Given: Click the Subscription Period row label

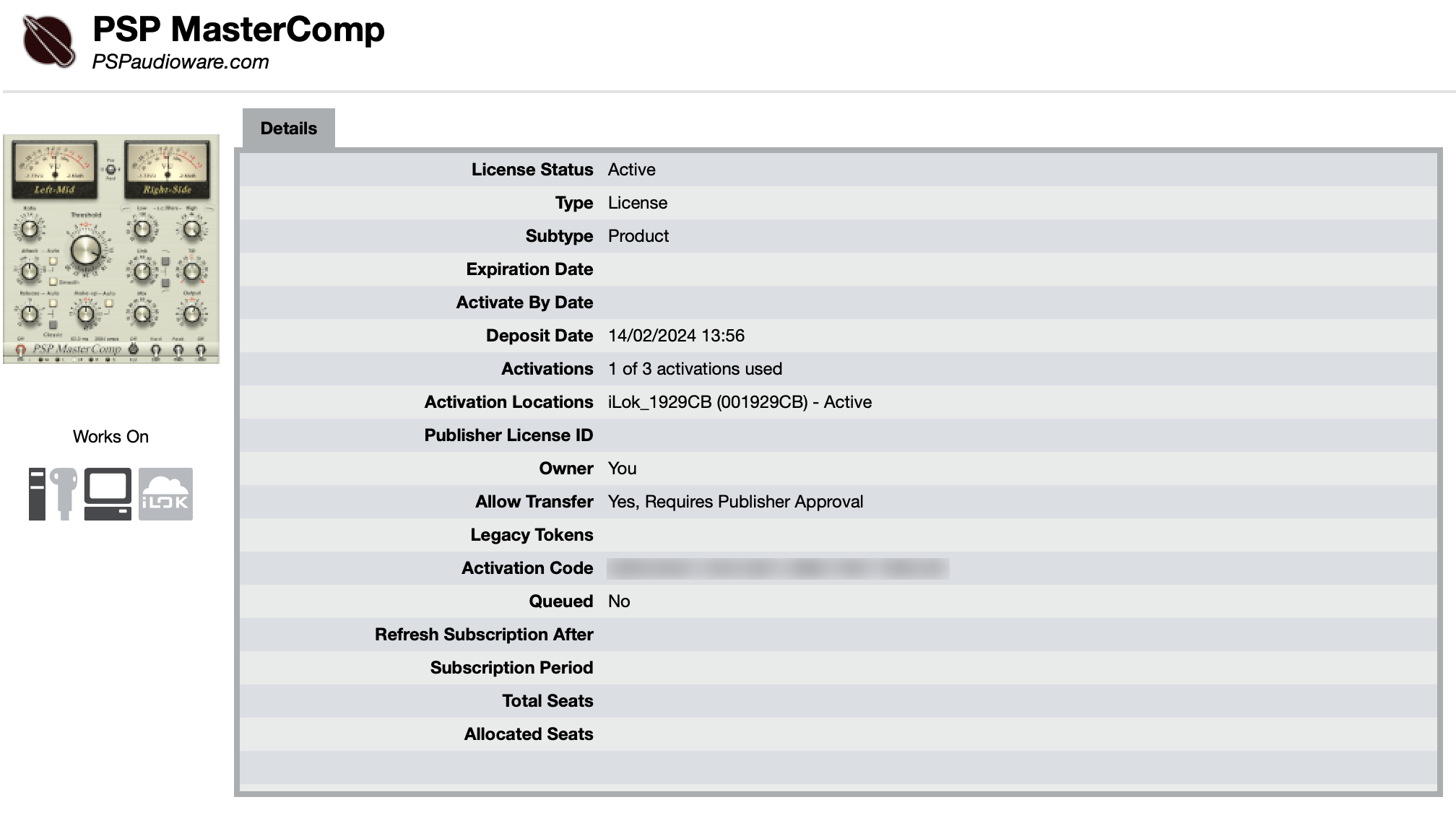Looking at the screenshot, I should [x=511, y=668].
